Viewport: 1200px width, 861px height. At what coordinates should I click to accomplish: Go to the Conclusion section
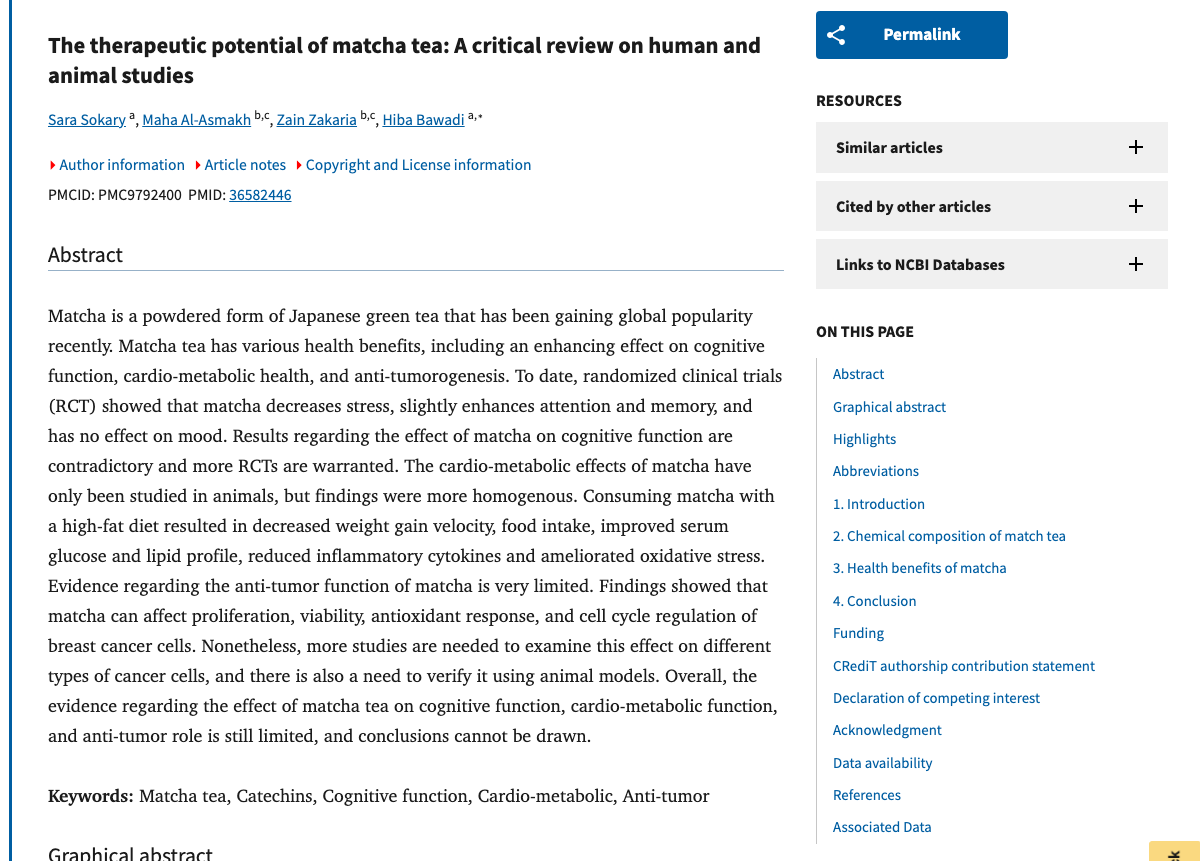pos(874,600)
